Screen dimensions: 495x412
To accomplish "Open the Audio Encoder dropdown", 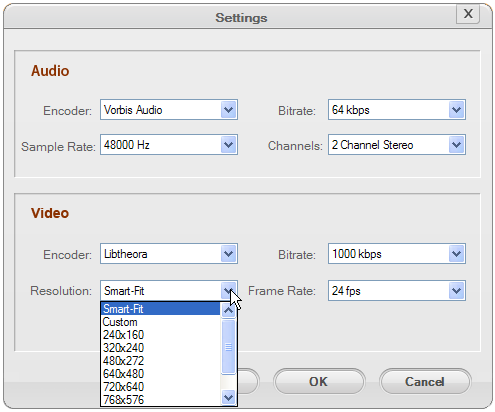I will (x=169, y=109).
